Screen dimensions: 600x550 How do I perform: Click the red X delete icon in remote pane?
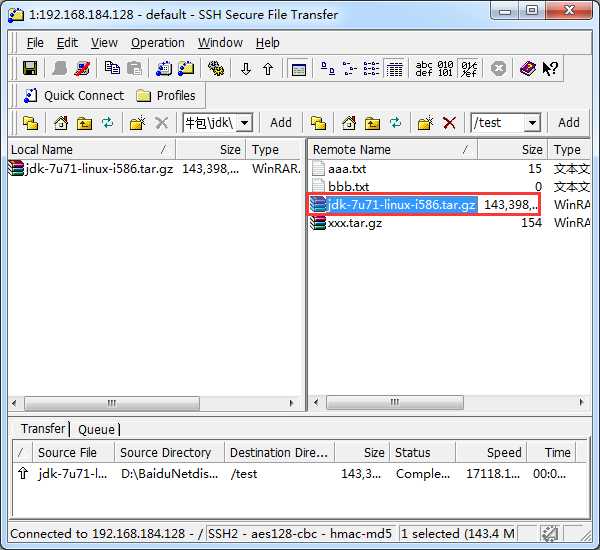pyautogui.click(x=449, y=123)
